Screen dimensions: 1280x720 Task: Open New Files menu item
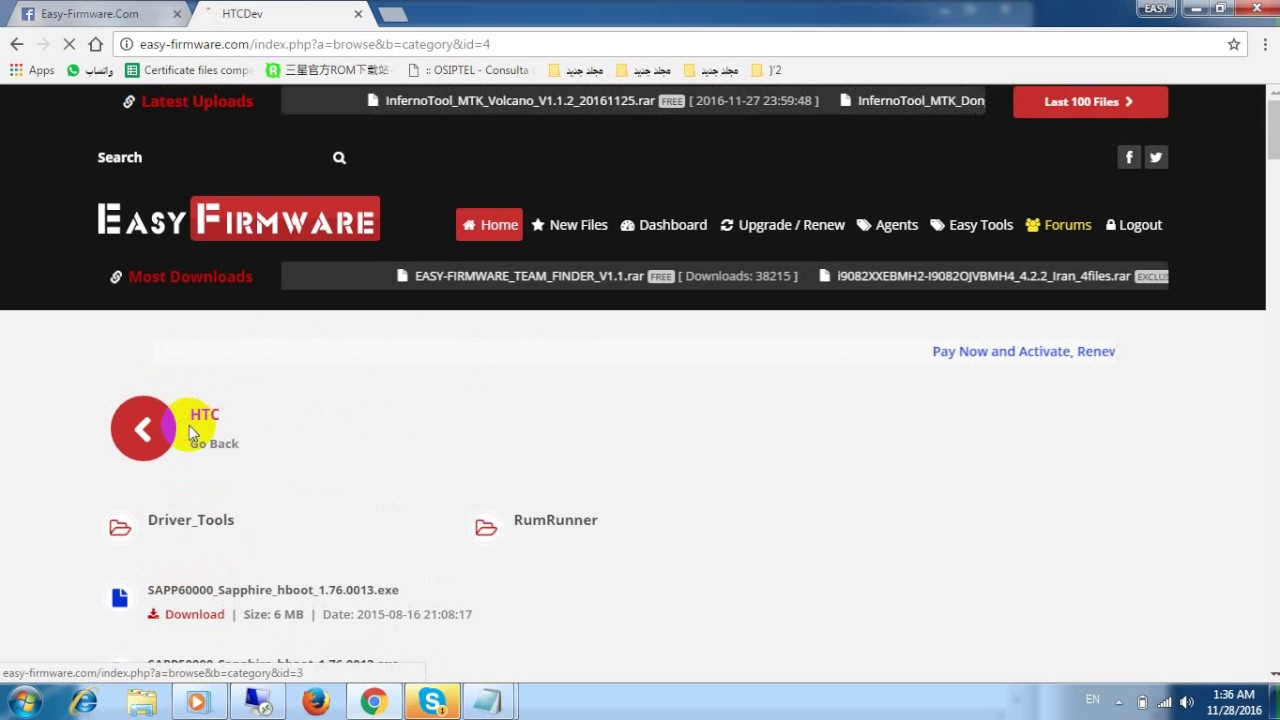click(x=569, y=225)
